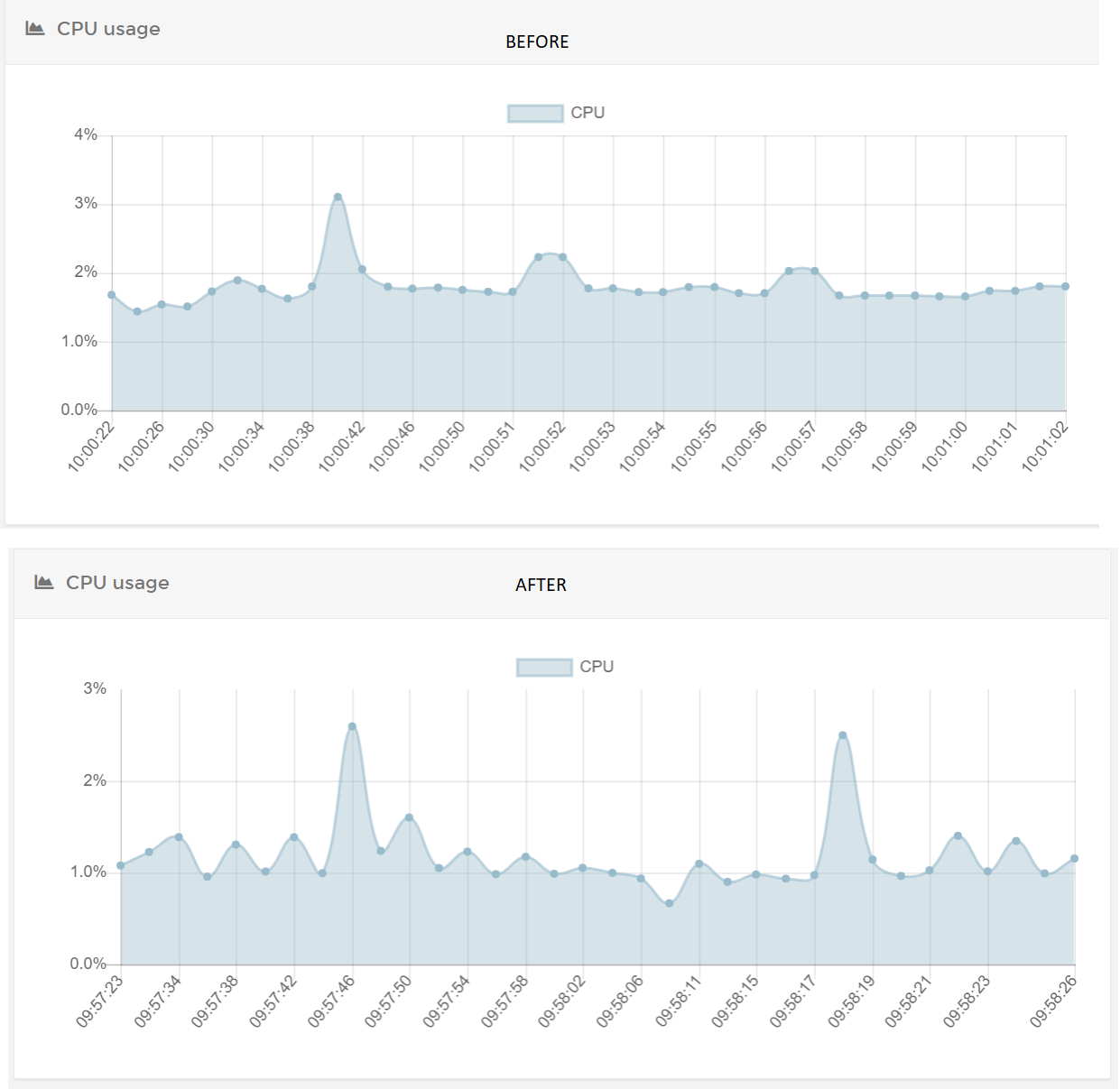Click the 10:00:26 x-axis label

click(x=142, y=446)
